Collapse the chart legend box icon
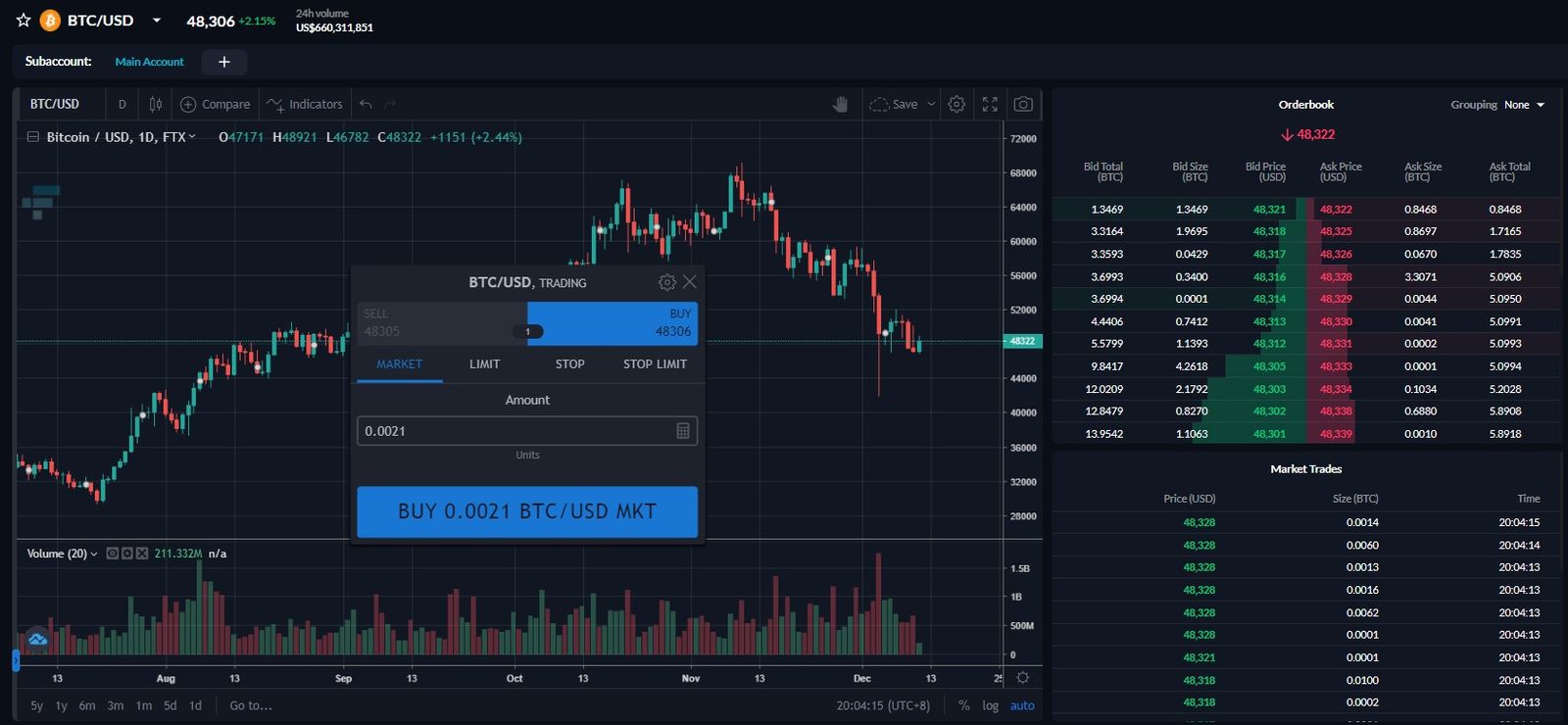 (x=32, y=137)
